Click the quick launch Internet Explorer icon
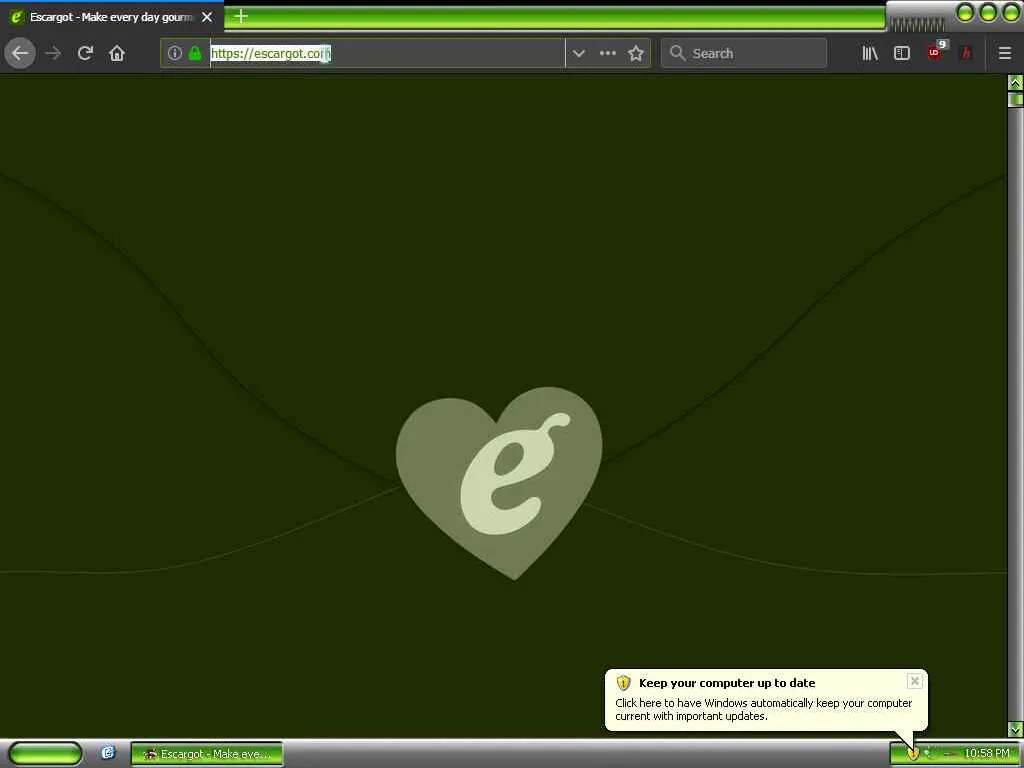Image resolution: width=1024 pixels, height=768 pixels. tap(108, 753)
